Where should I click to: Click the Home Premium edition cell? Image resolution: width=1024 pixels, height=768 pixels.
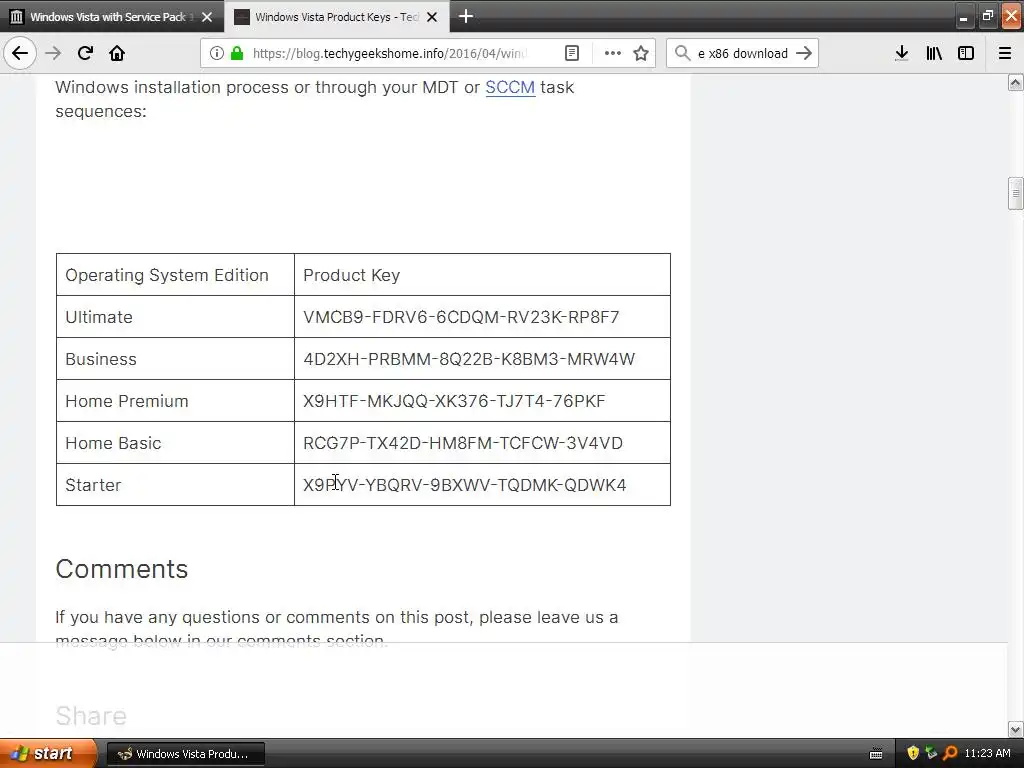tap(175, 400)
